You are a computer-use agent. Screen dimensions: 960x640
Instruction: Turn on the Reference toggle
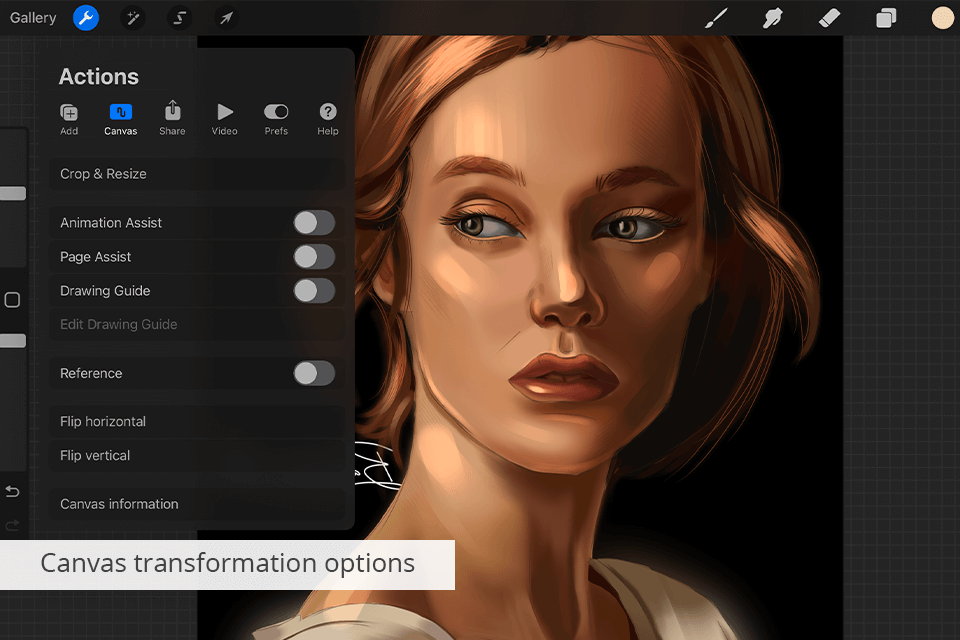(x=314, y=374)
